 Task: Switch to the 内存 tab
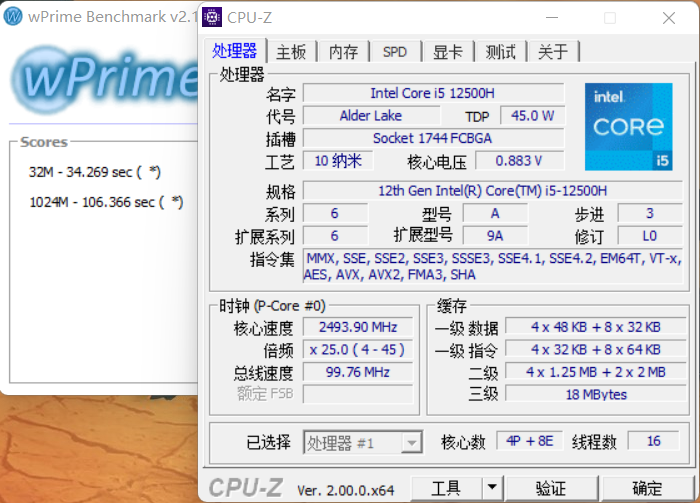343,52
